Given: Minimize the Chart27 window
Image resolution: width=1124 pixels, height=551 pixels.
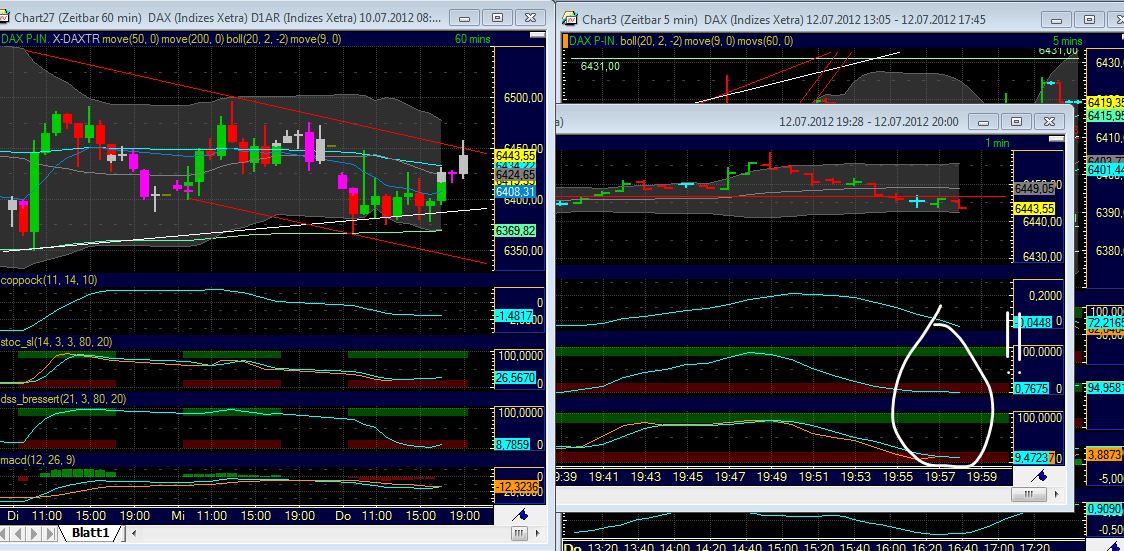Looking at the screenshot, I should (465, 19).
